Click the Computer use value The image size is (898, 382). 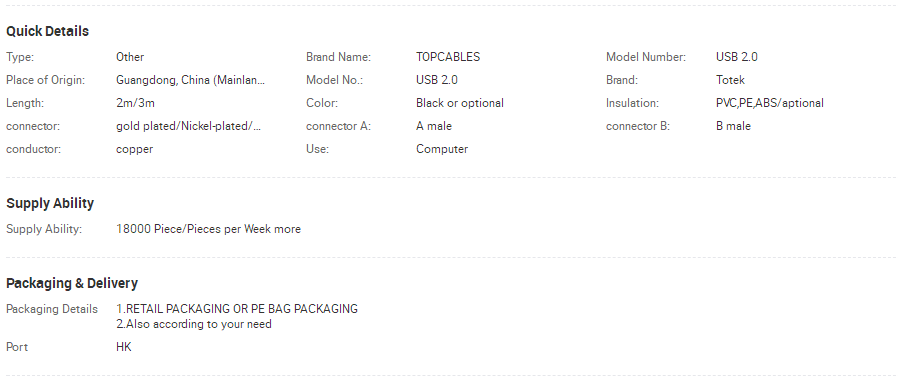(442, 149)
